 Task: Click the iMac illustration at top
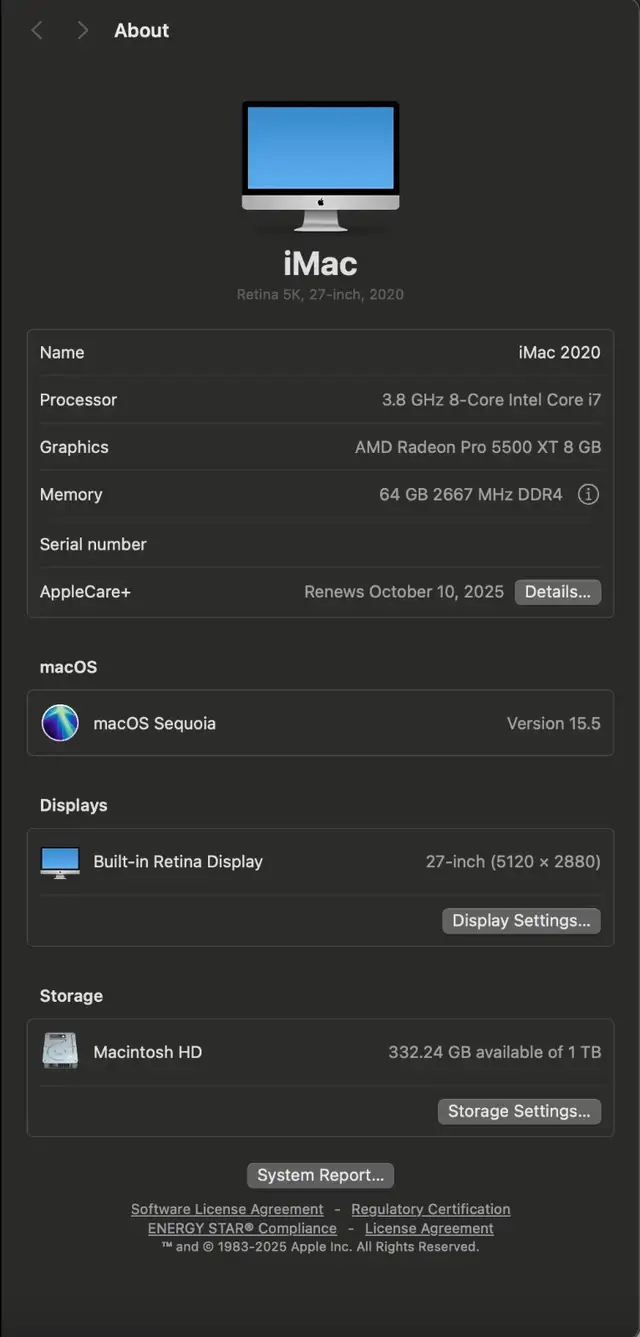tap(320, 166)
